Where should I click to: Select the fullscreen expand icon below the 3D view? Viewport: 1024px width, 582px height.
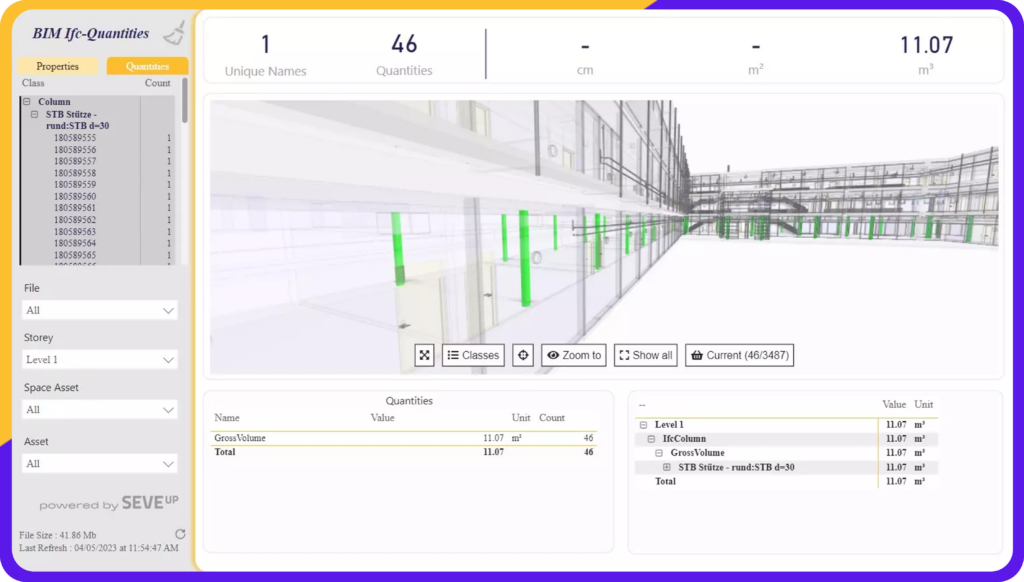pyautogui.click(x=423, y=354)
